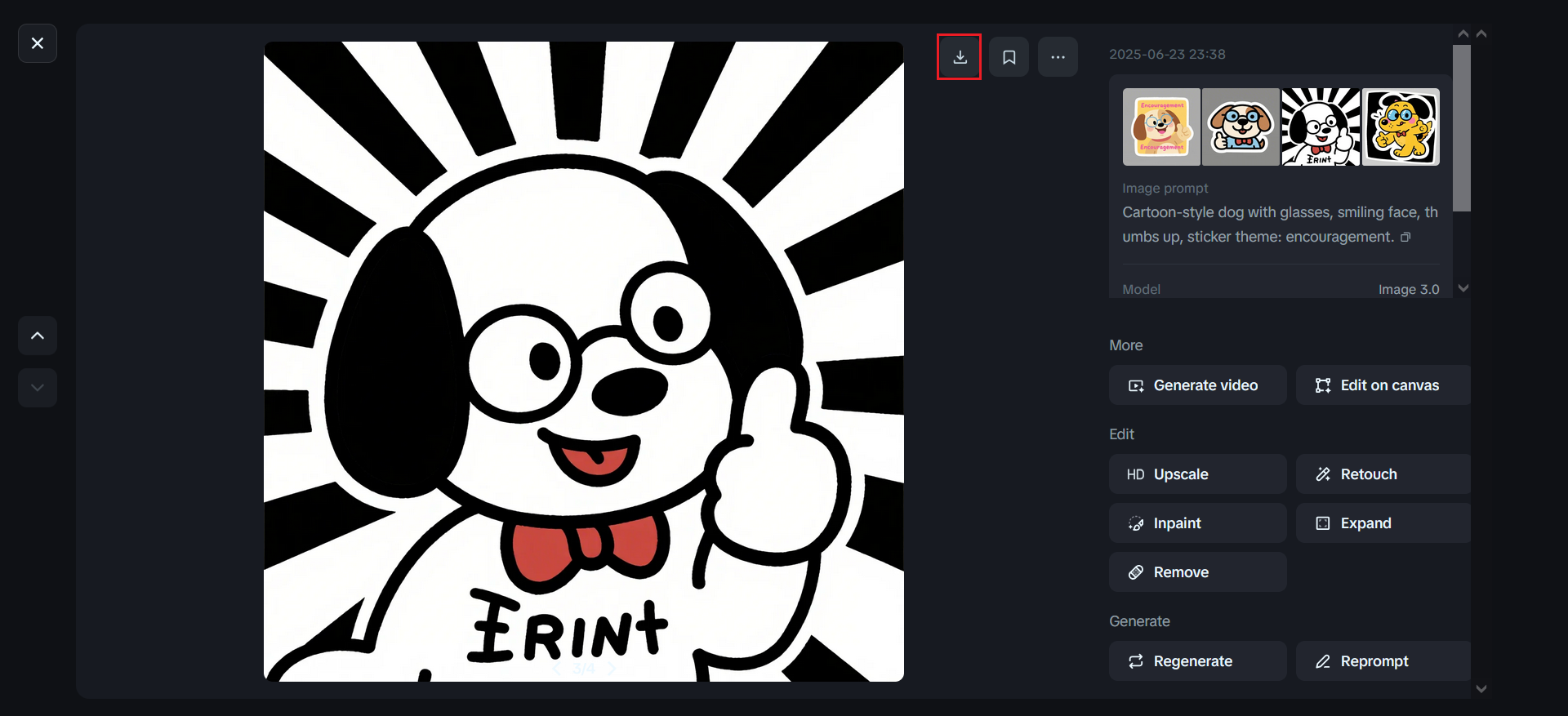This screenshot has height=716, width=1568.
Task: Open the three-dot more options menu
Action: [1058, 57]
